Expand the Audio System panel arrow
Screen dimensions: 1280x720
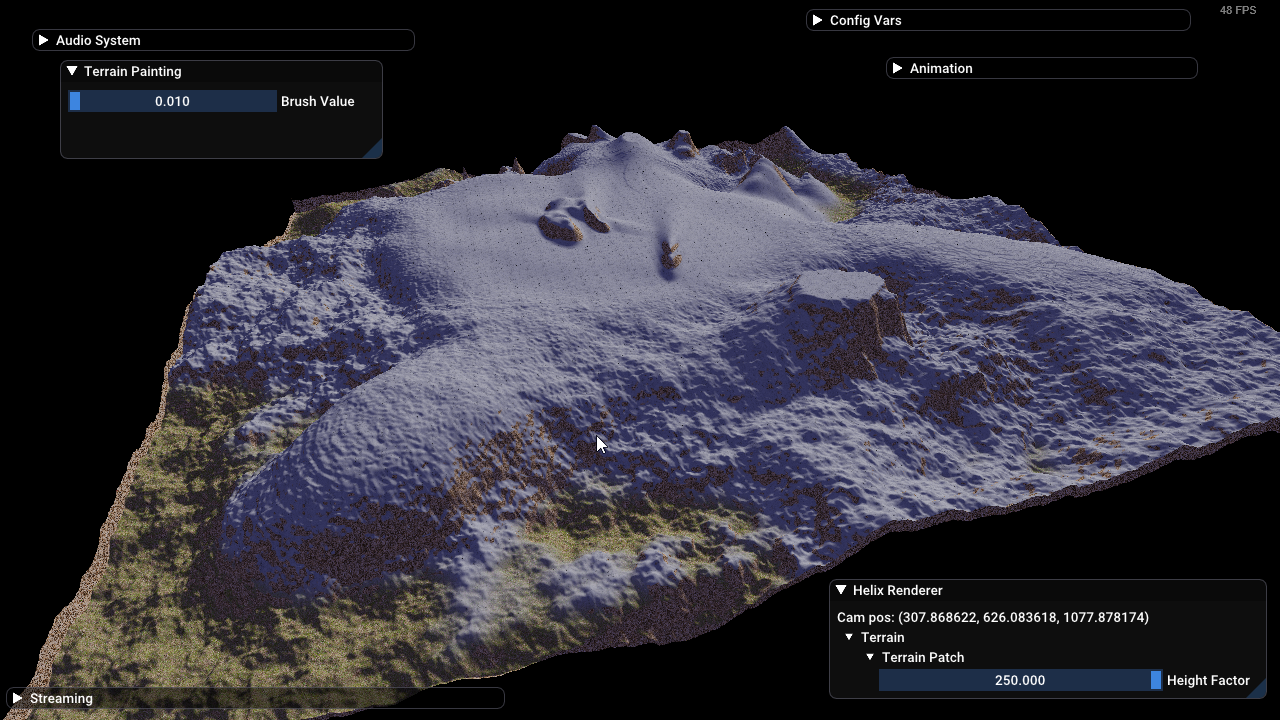(43, 40)
